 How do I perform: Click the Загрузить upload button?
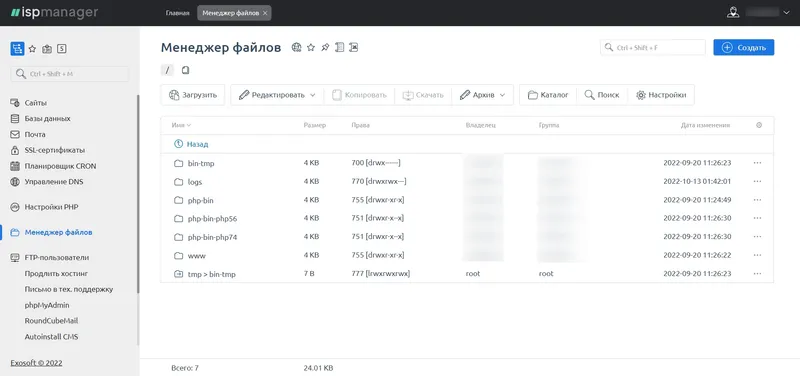tap(193, 95)
